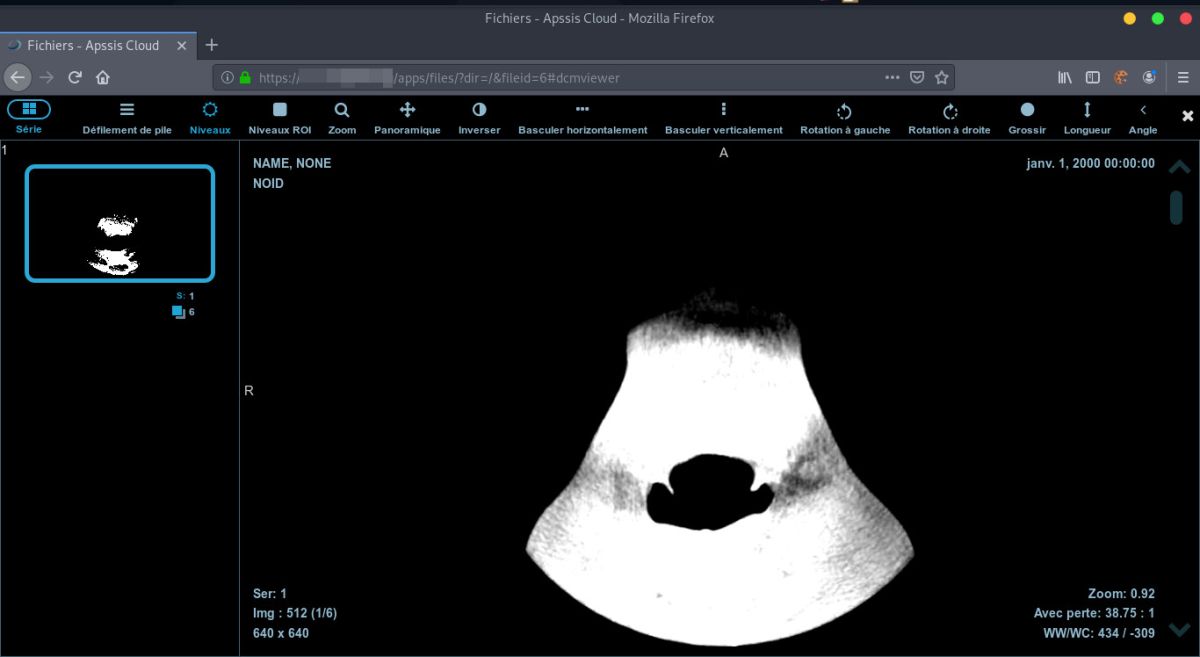Toggle Inverser image colors
The height and width of the screenshot is (657, 1200).
click(479, 117)
